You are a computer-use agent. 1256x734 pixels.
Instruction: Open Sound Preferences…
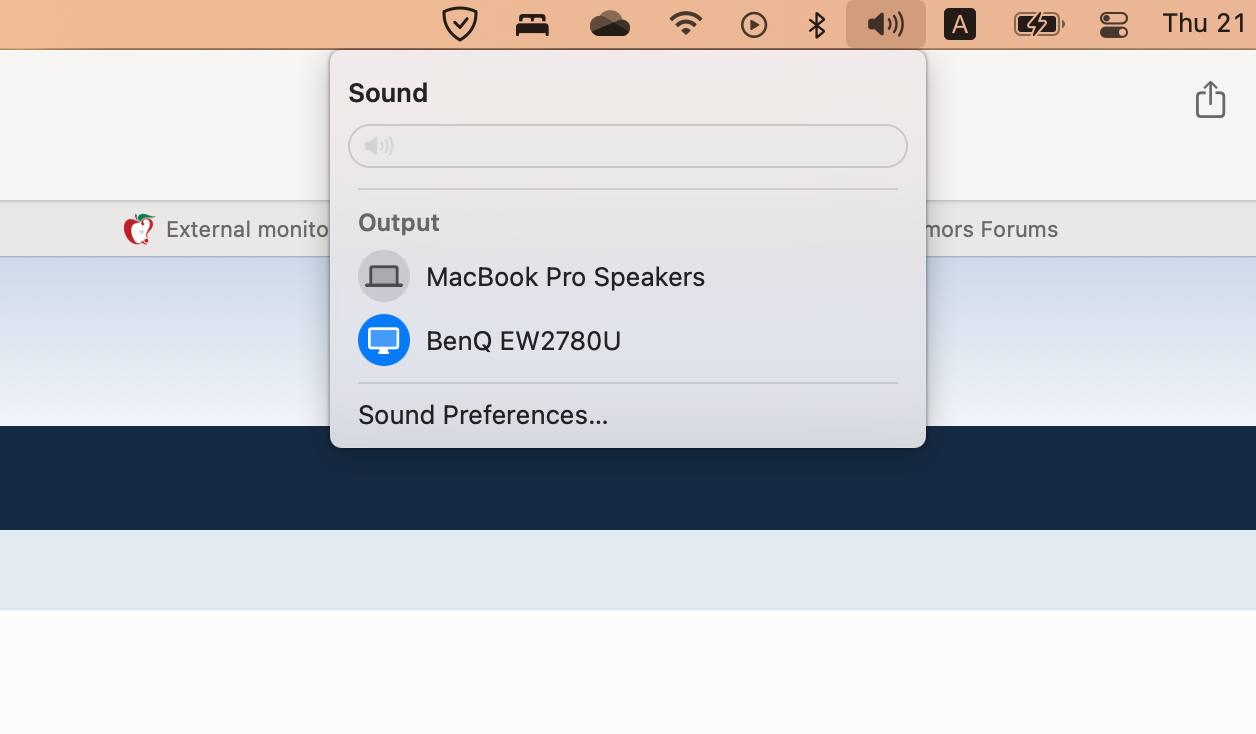[483, 415]
